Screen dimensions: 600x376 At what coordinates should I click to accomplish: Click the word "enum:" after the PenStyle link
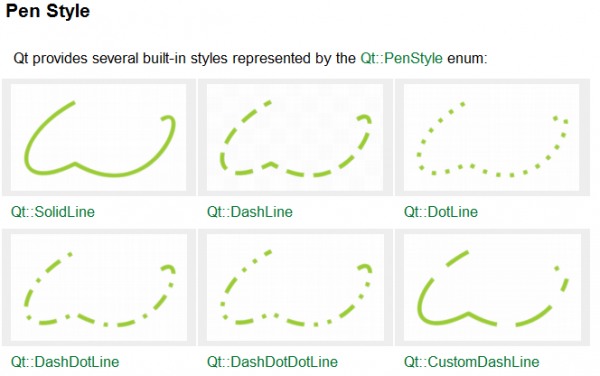[x=468, y=59]
